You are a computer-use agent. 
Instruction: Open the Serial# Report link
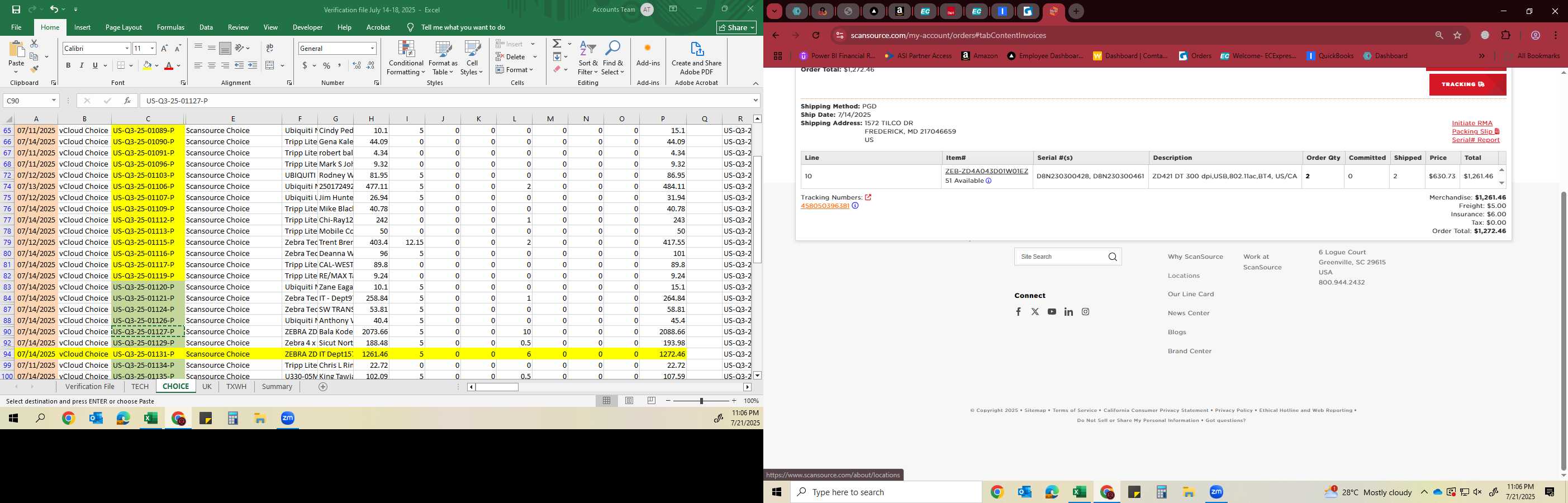tap(1475, 140)
